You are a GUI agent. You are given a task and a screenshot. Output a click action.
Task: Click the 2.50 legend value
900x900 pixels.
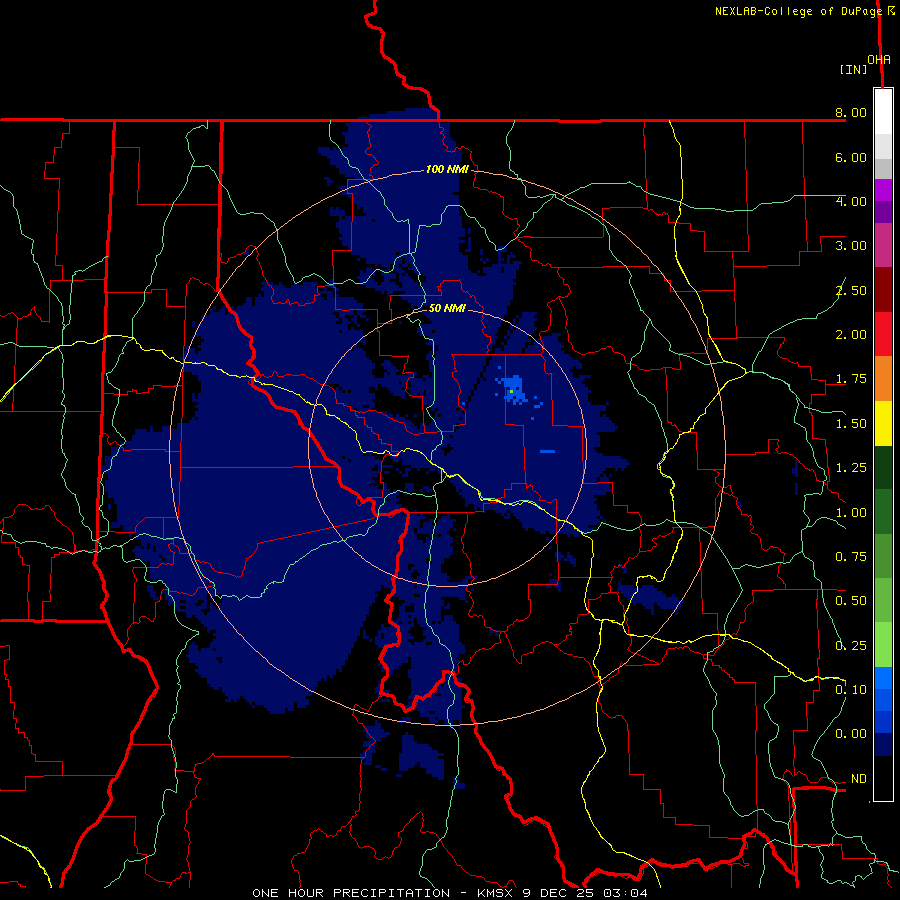pyautogui.click(x=851, y=290)
